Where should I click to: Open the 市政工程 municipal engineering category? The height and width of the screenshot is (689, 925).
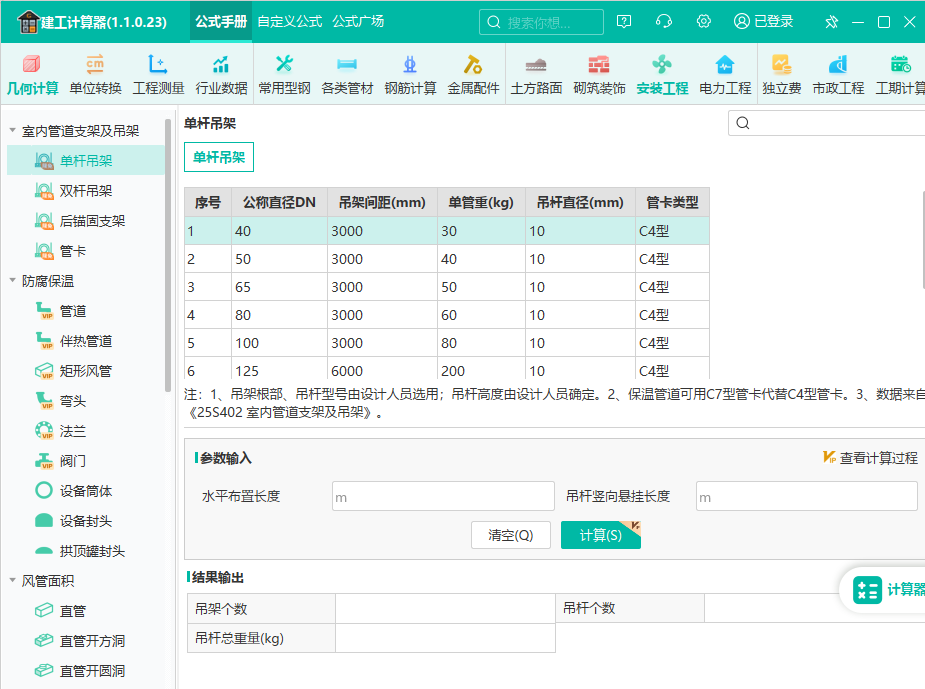click(x=838, y=75)
